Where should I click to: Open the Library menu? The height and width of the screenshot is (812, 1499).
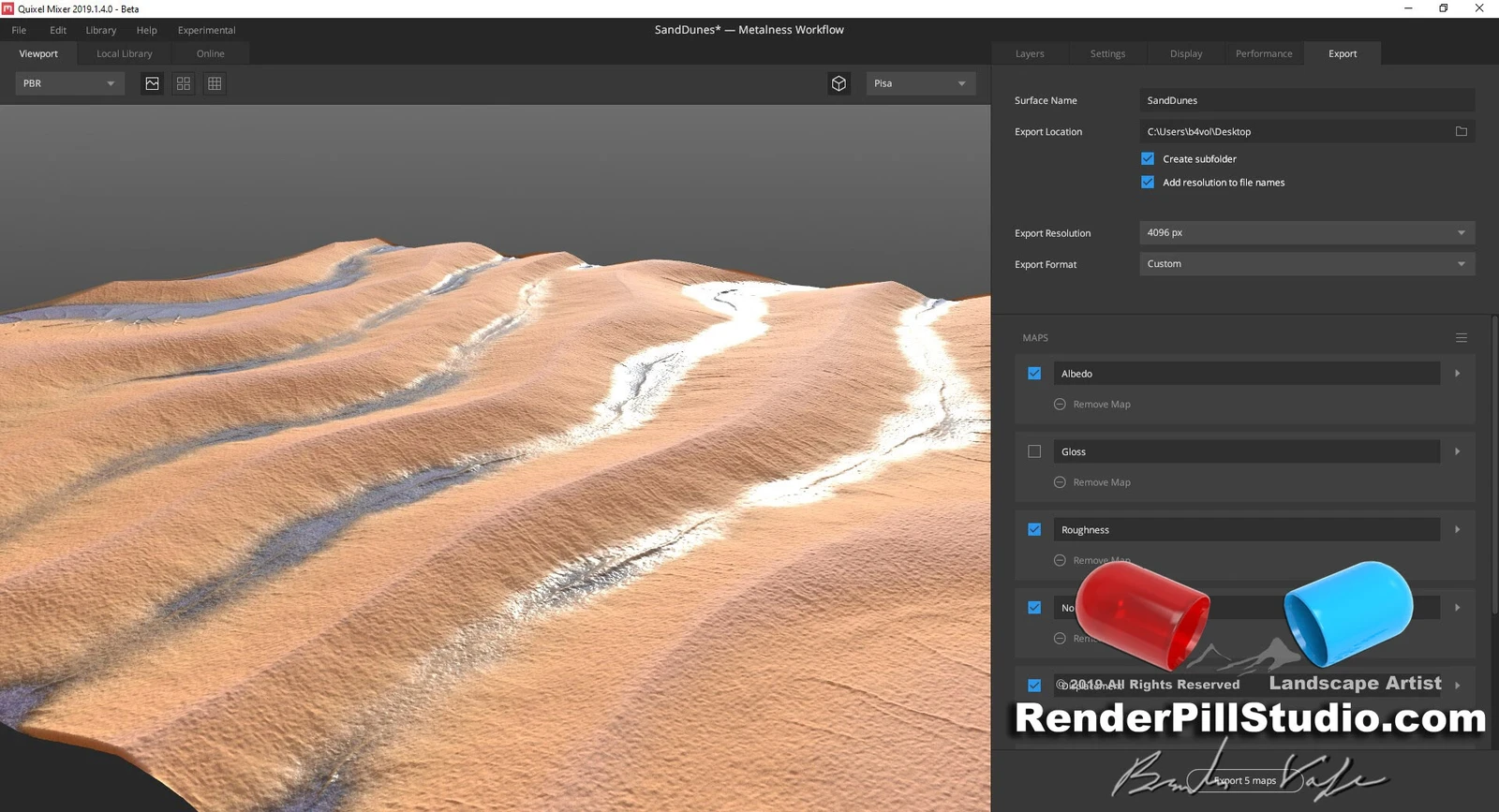[101, 30]
